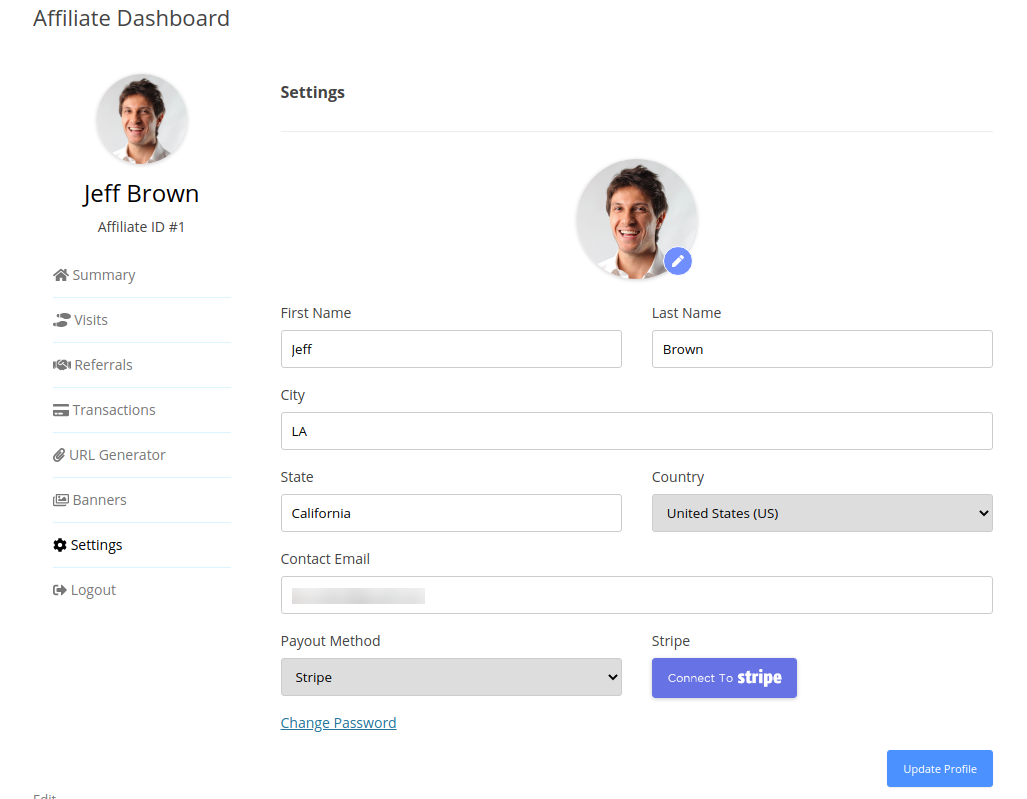Screen dimensions: 1027x799
Task: Click the Logout link text
Action: click(x=93, y=590)
